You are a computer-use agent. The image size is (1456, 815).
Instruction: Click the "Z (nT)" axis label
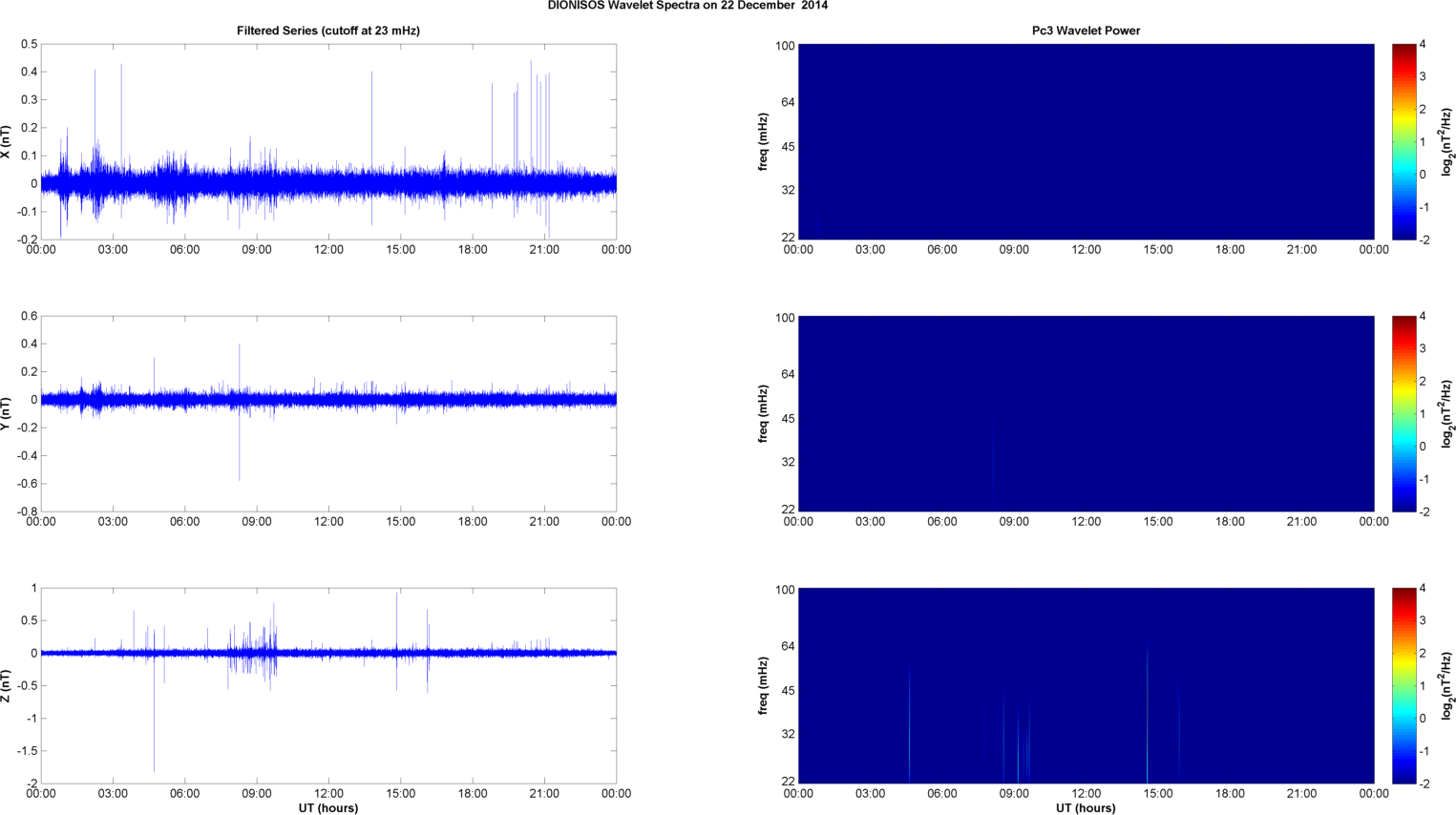(6, 686)
